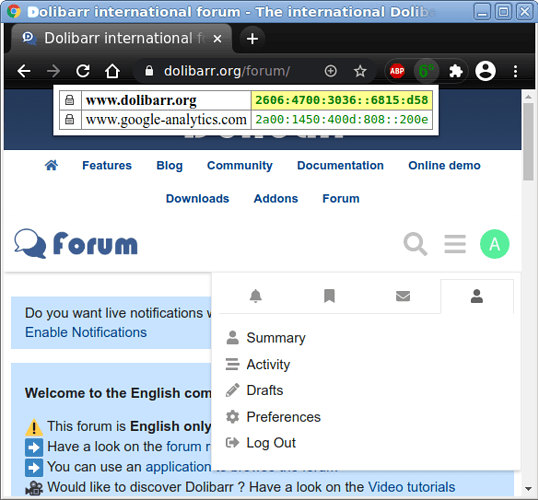This screenshot has height=500, width=538.
Task: Go back with the browser back arrow
Action: click(x=24, y=71)
